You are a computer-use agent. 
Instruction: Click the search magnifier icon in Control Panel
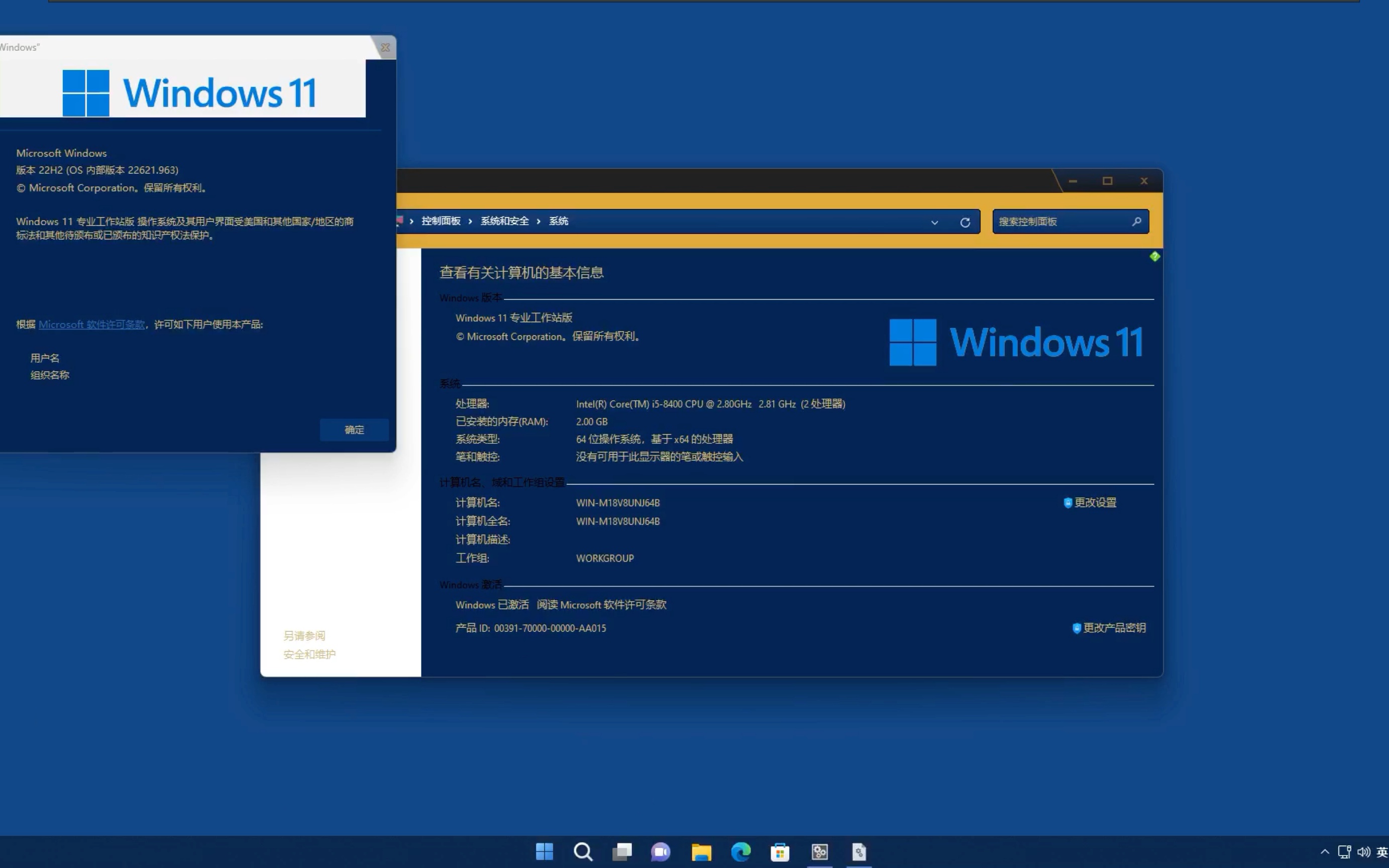1136,222
